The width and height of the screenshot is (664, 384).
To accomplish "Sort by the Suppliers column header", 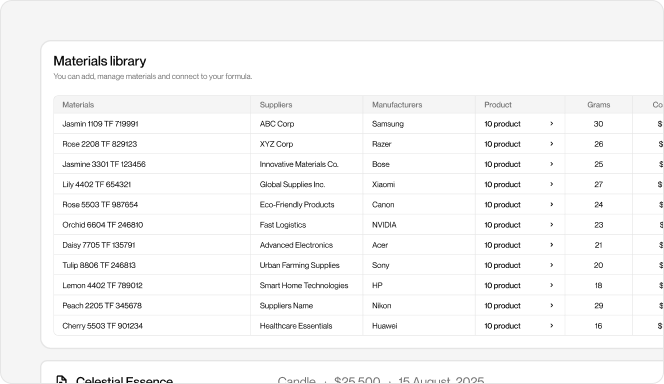I will (x=276, y=105).
